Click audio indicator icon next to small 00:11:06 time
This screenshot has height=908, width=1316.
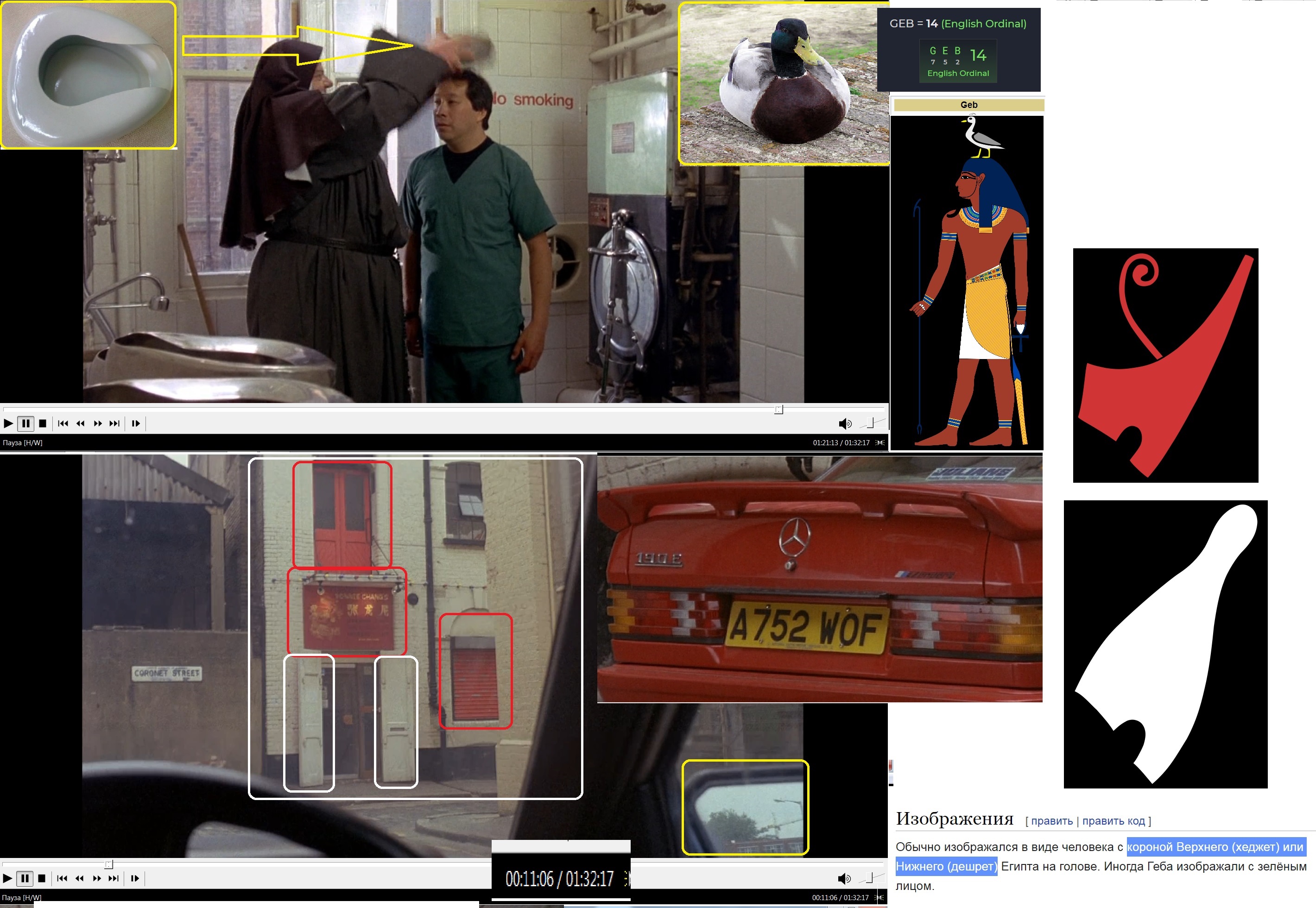(879, 898)
